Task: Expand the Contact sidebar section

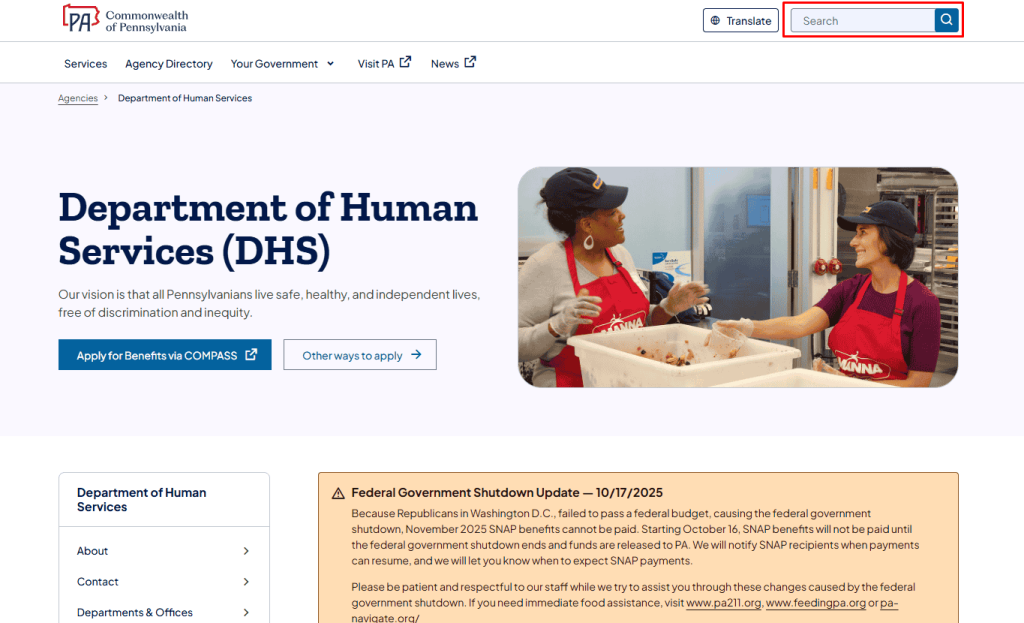Action: tap(246, 582)
